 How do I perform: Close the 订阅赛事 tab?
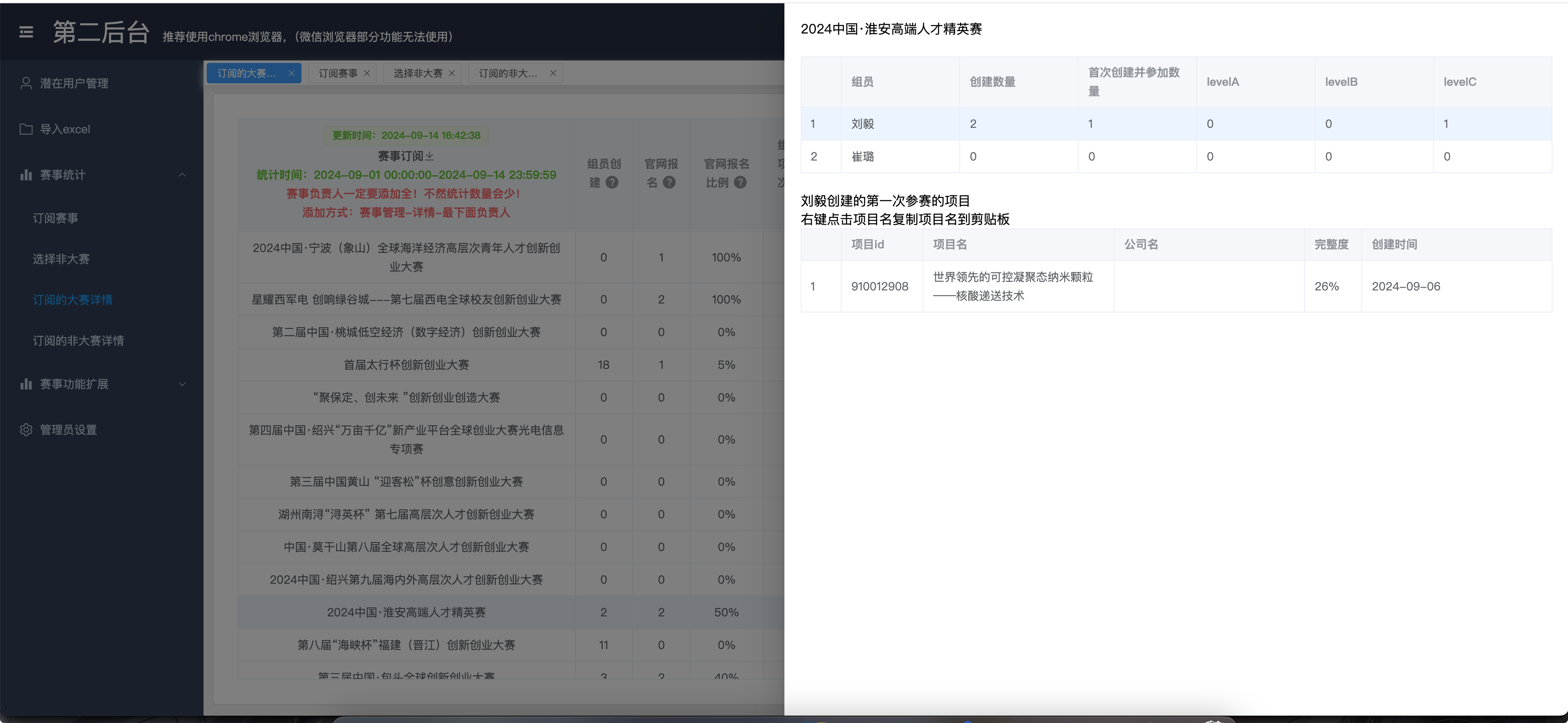[x=367, y=73]
